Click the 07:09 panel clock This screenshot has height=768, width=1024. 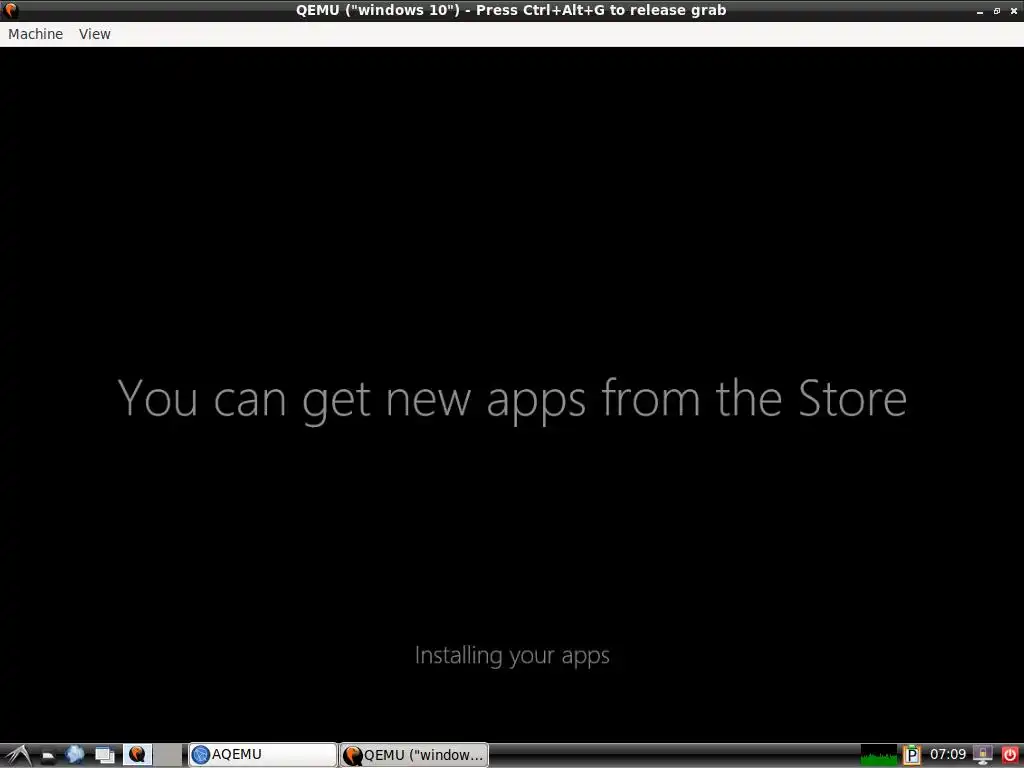click(948, 754)
